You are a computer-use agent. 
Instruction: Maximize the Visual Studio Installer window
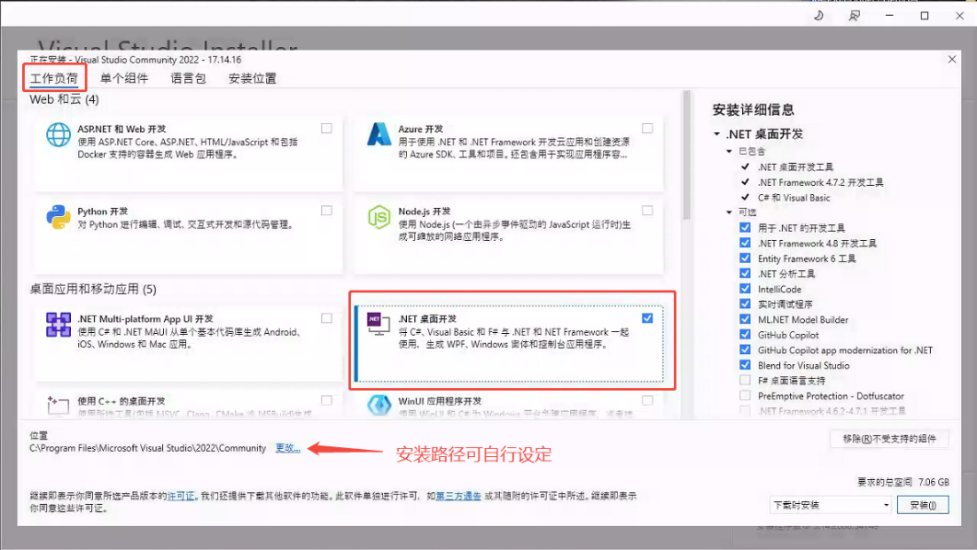tap(925, 16)
